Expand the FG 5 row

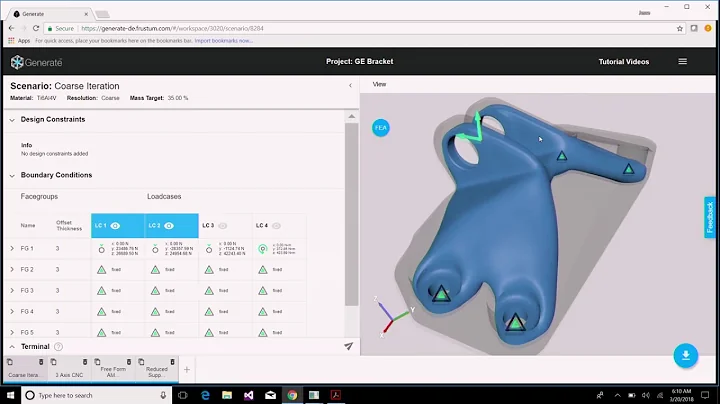[12, 332]
